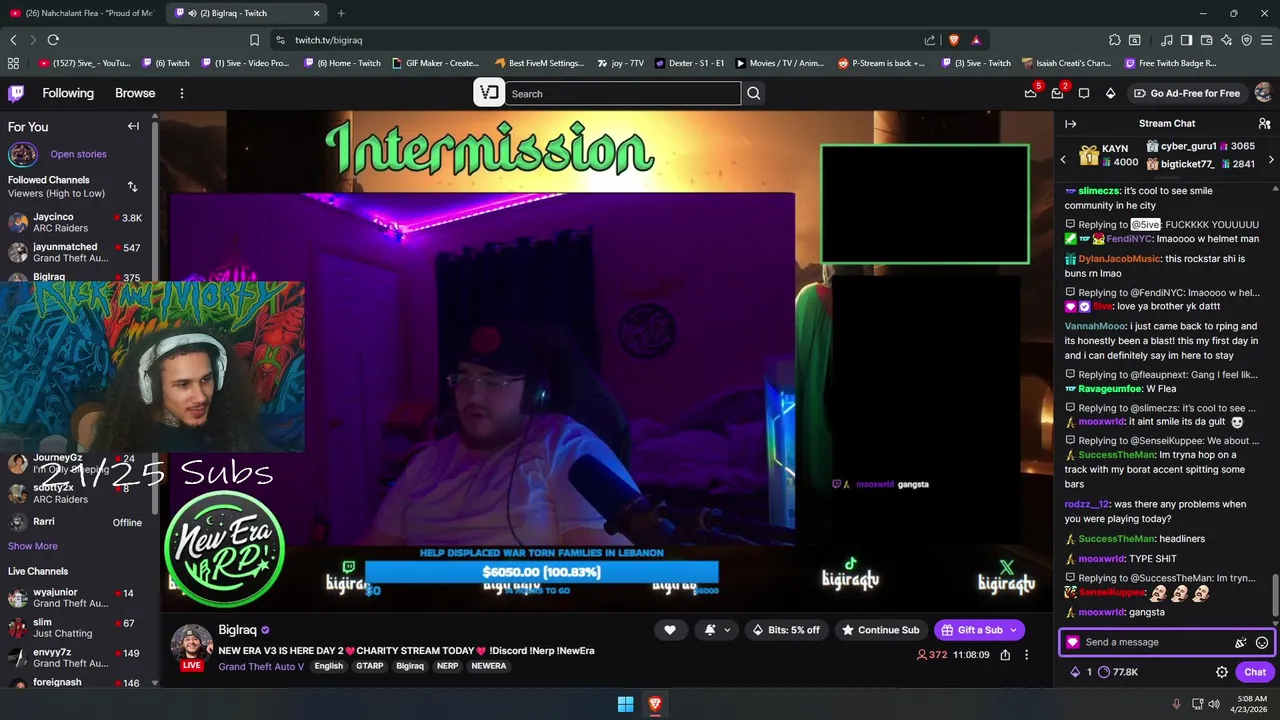
Task: Toggle follow heart for Bigiraq
Action: click(x=670, y=630)
